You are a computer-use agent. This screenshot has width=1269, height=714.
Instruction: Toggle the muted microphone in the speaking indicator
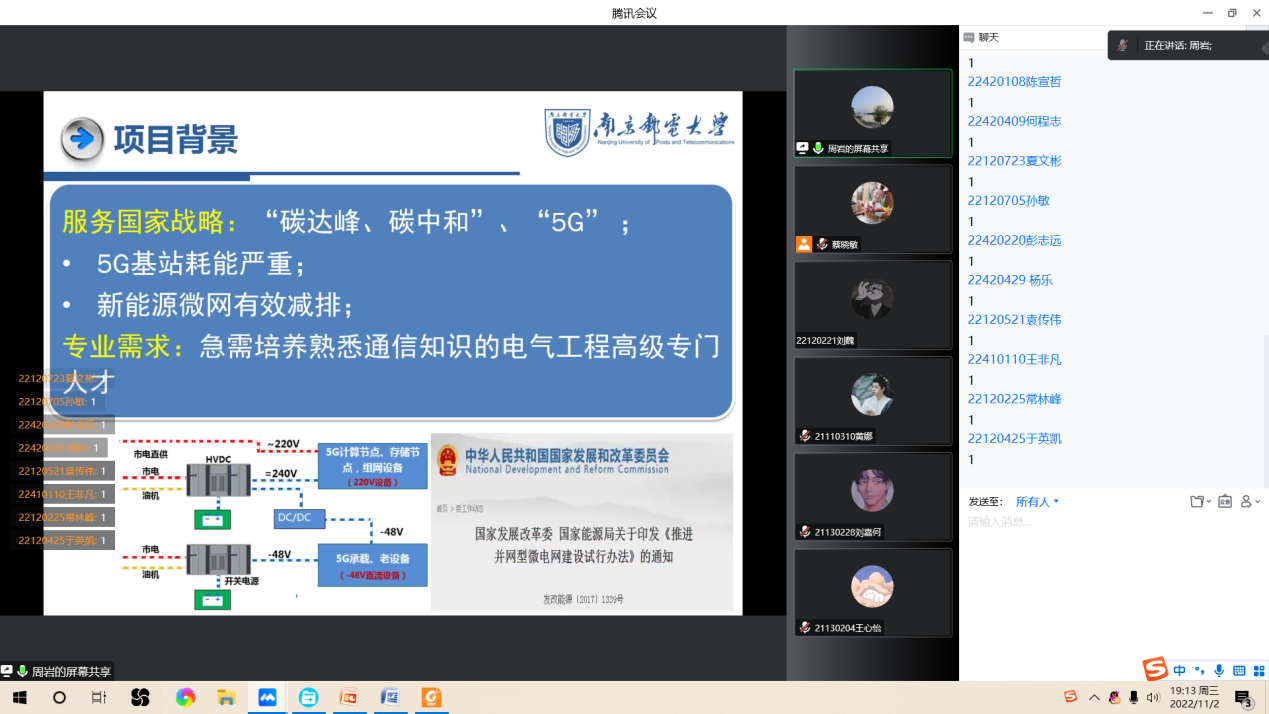point(1123,45)
